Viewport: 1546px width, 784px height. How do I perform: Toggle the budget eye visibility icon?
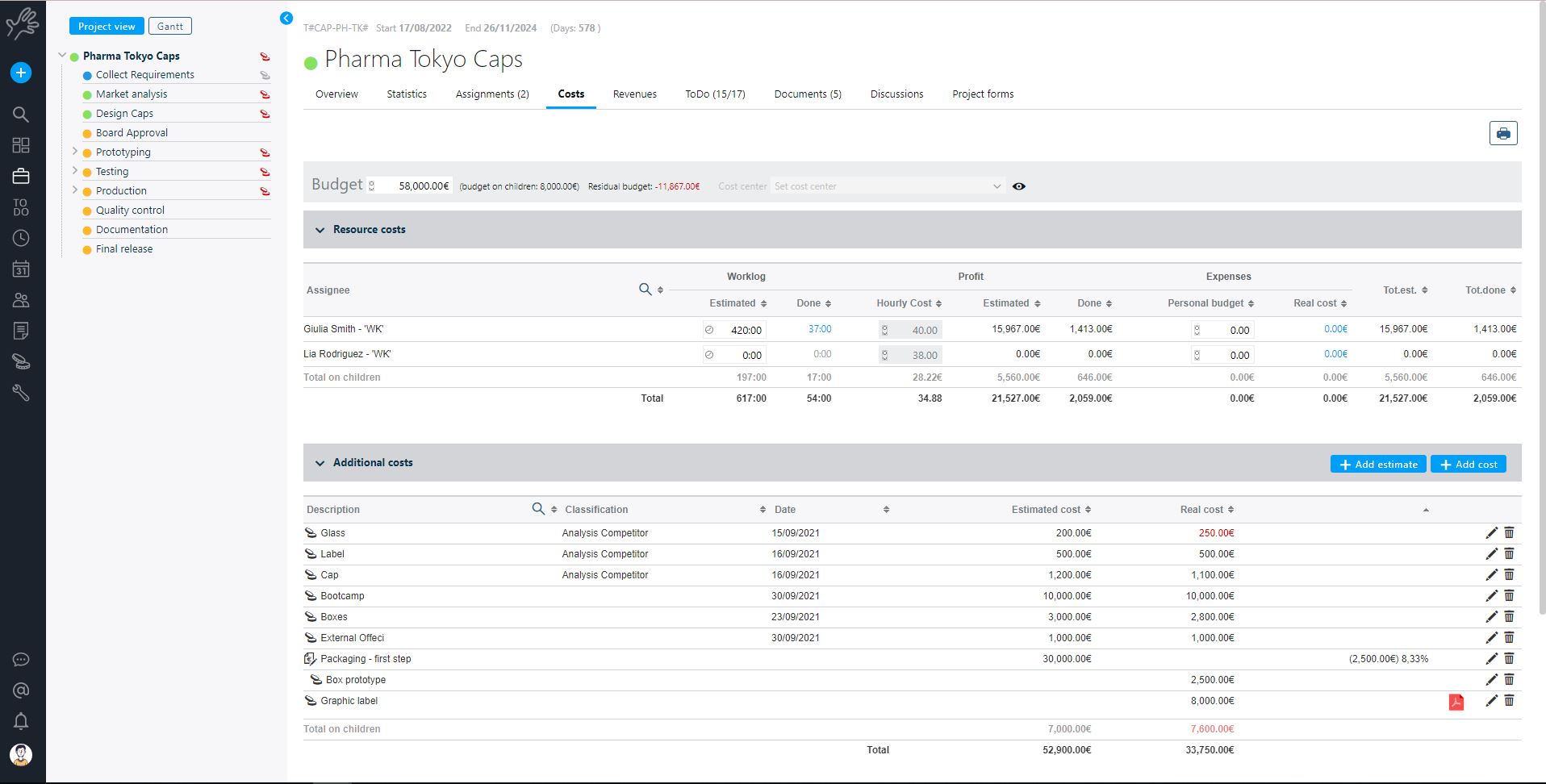[x=1019, y=186]
